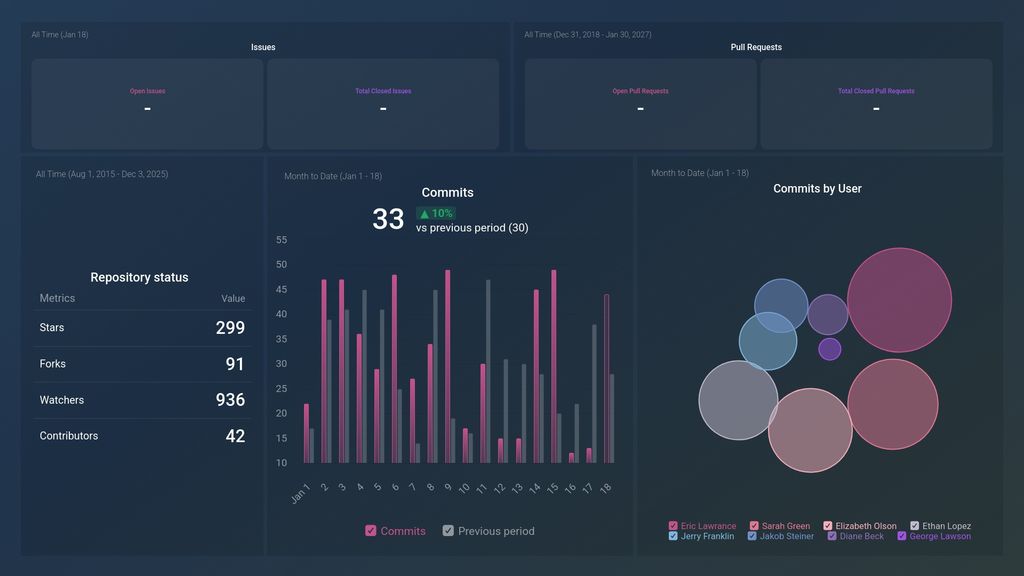Click the 18 x-axis date label
This screenshot has height=576, width=1024.
[605, 488]
